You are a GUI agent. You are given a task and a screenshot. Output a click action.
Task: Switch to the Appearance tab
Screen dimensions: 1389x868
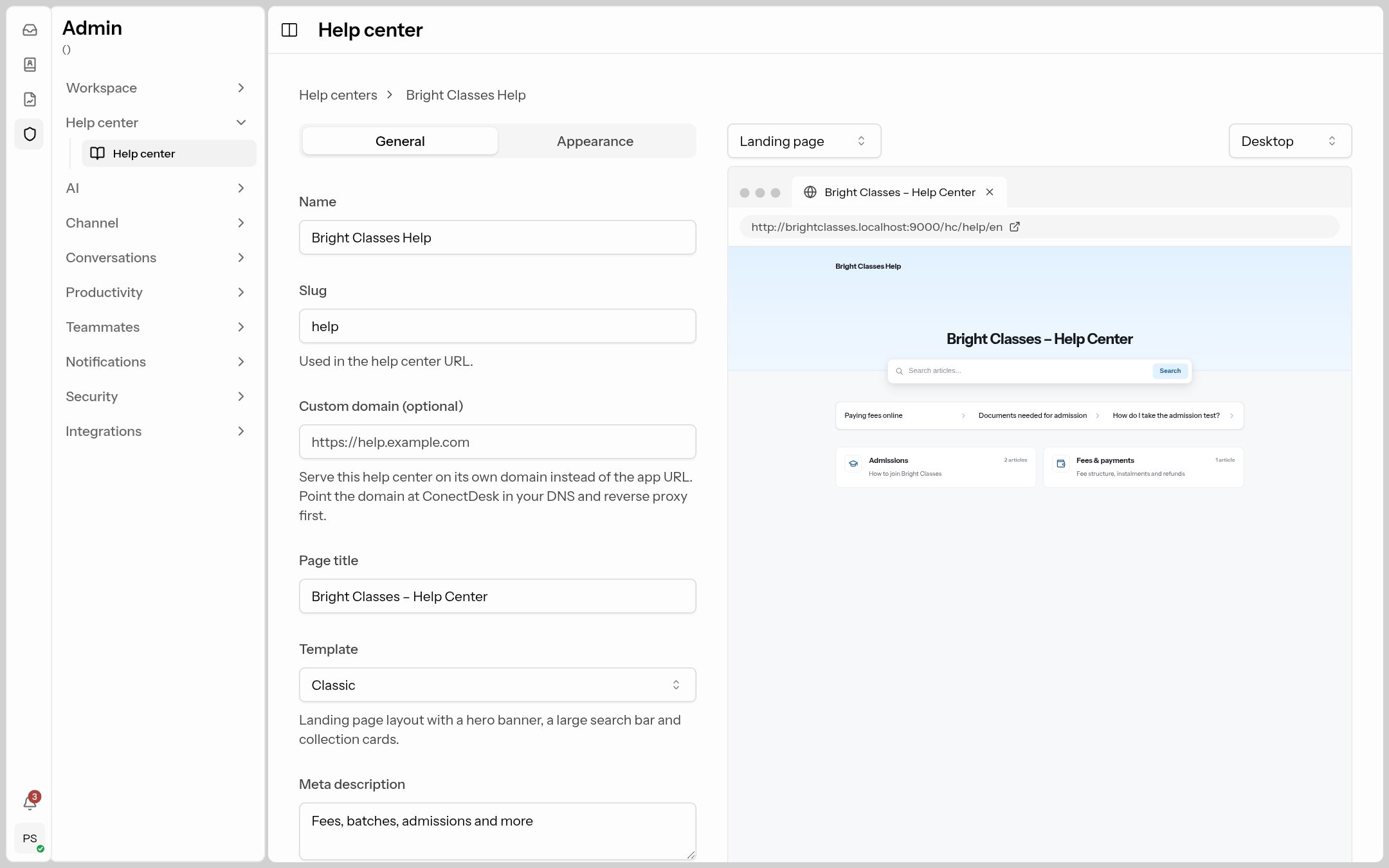click(x=595, y=141)
